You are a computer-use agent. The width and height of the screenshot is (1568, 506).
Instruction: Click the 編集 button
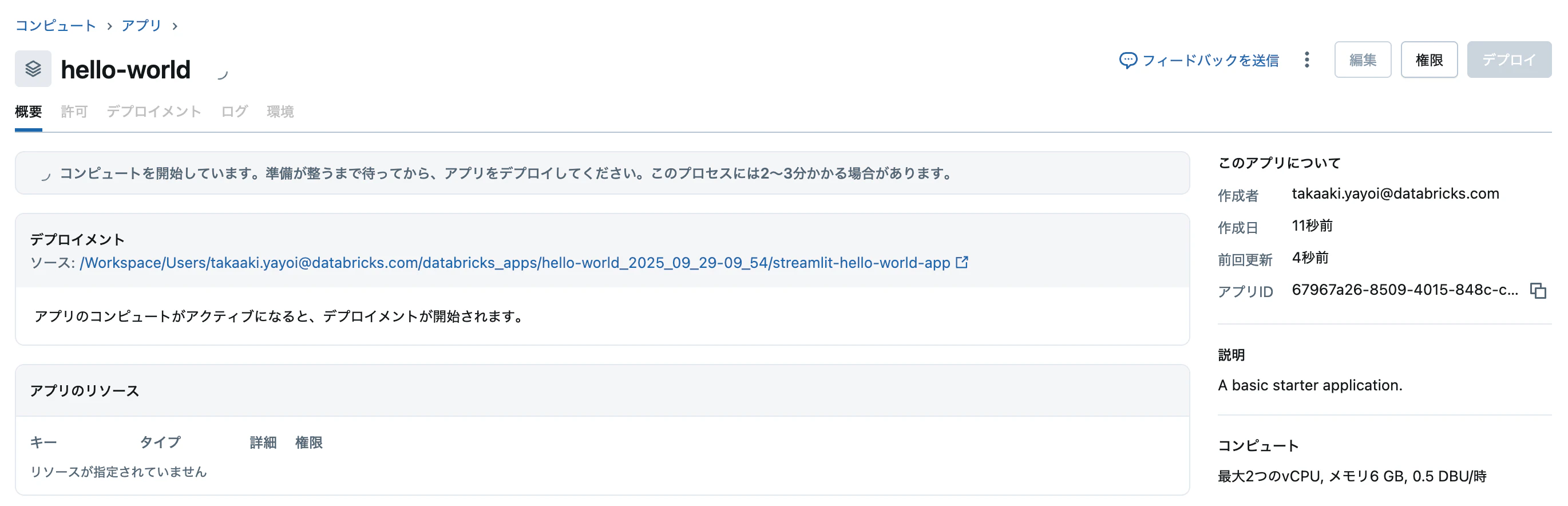pyautogui.click(x=1362, y=60)
